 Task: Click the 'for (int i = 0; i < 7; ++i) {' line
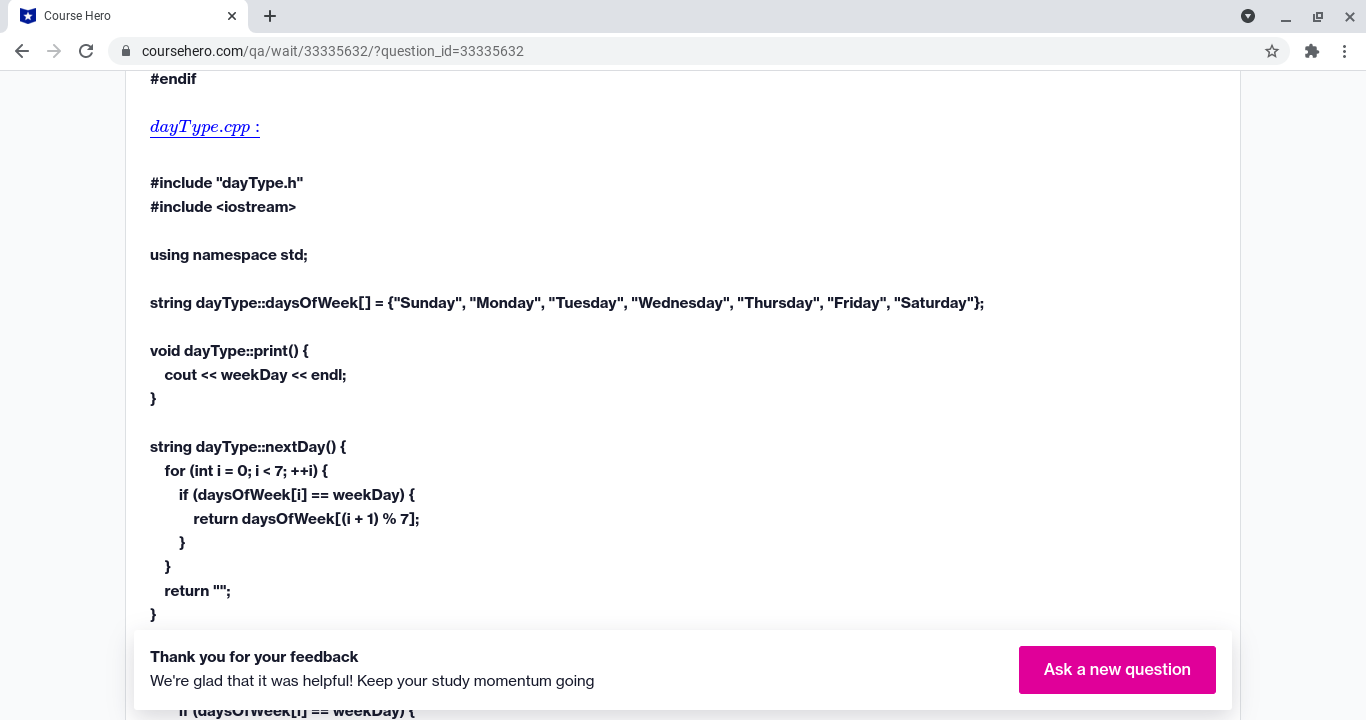coord(246,471)
